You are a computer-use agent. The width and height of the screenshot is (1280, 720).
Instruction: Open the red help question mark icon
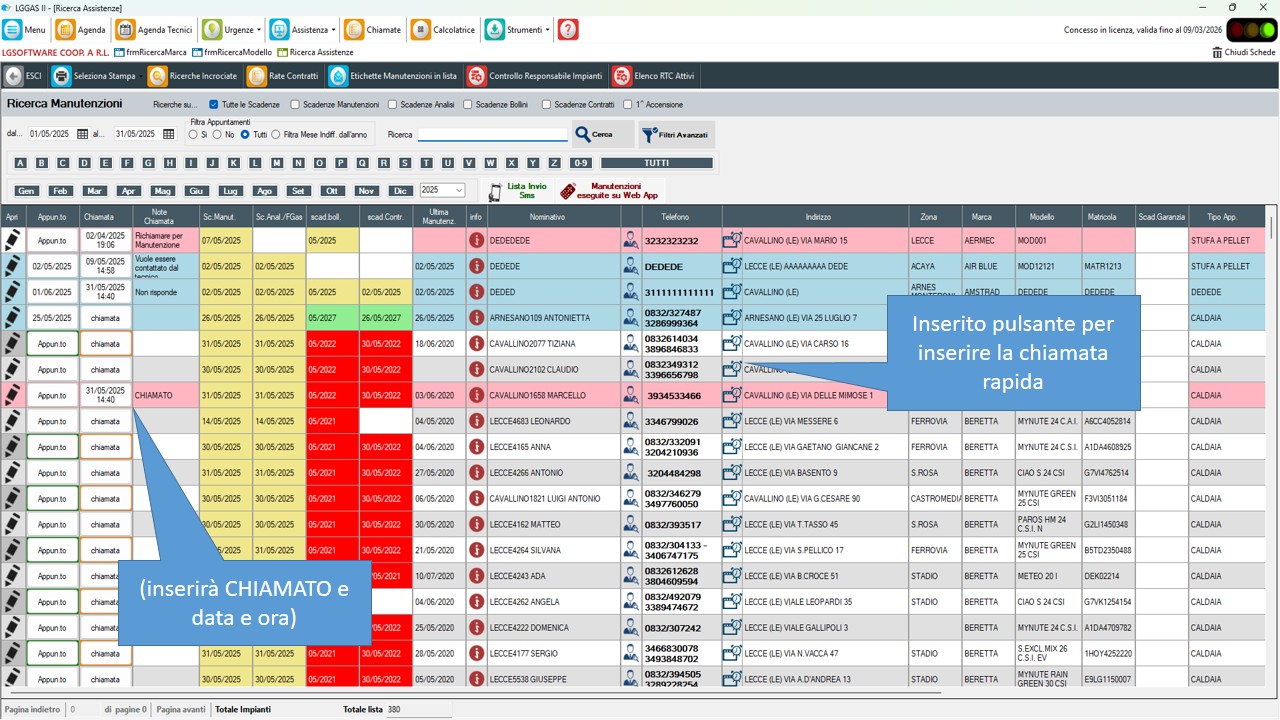click(x=568, y=30)
